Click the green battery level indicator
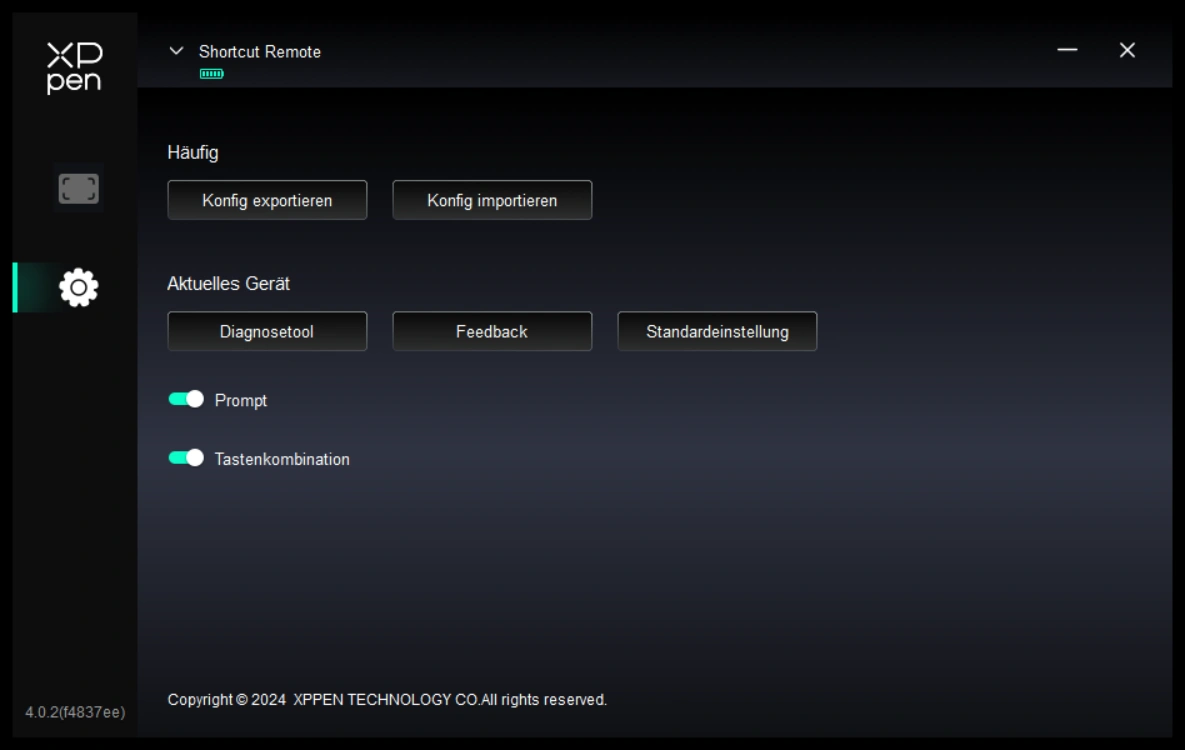 211,74
